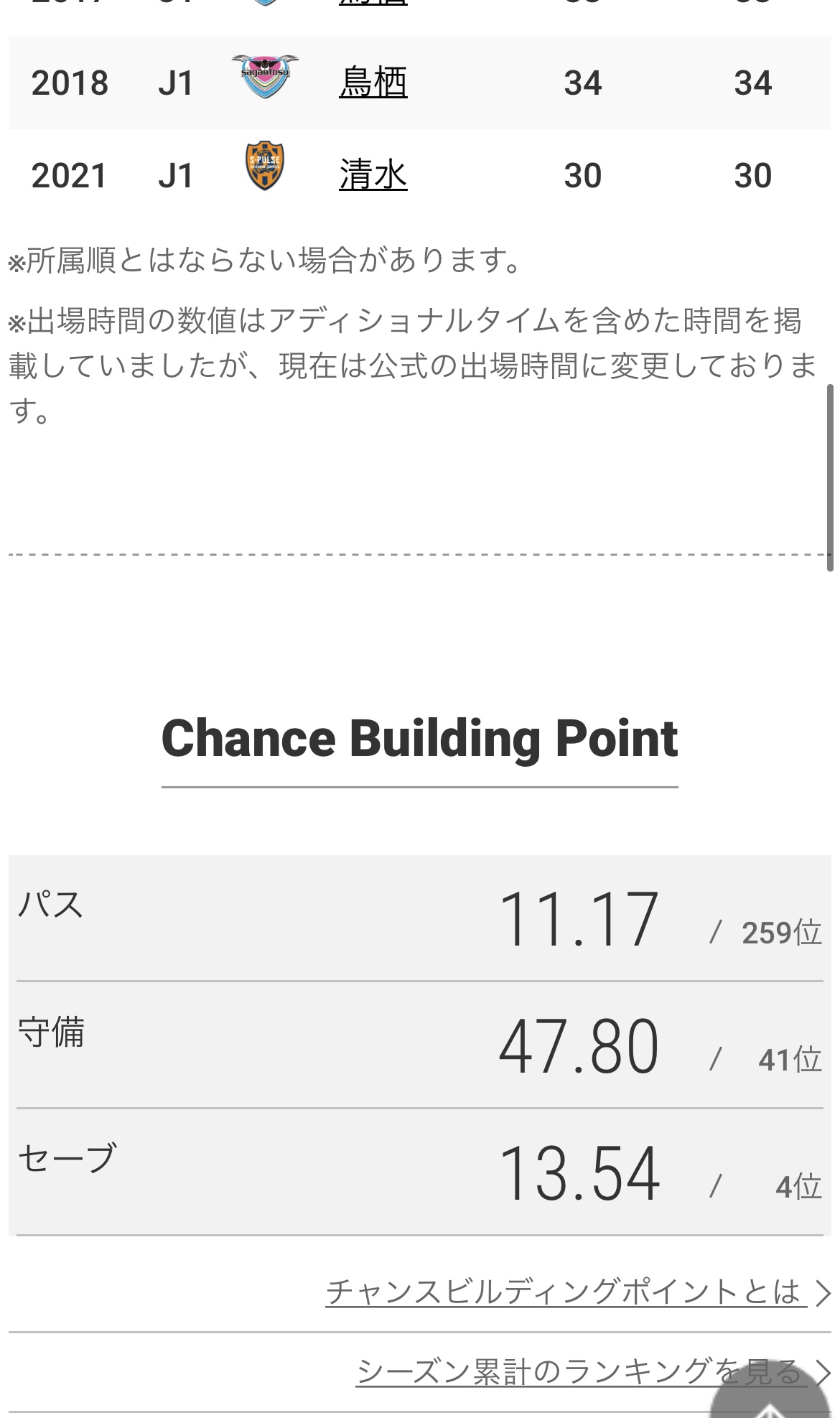Image resolution: width=840 pixels, height=1418 pixels.
Task: Select the パス score 11.17
Action: pyautogui.click(x=579, y=919)
